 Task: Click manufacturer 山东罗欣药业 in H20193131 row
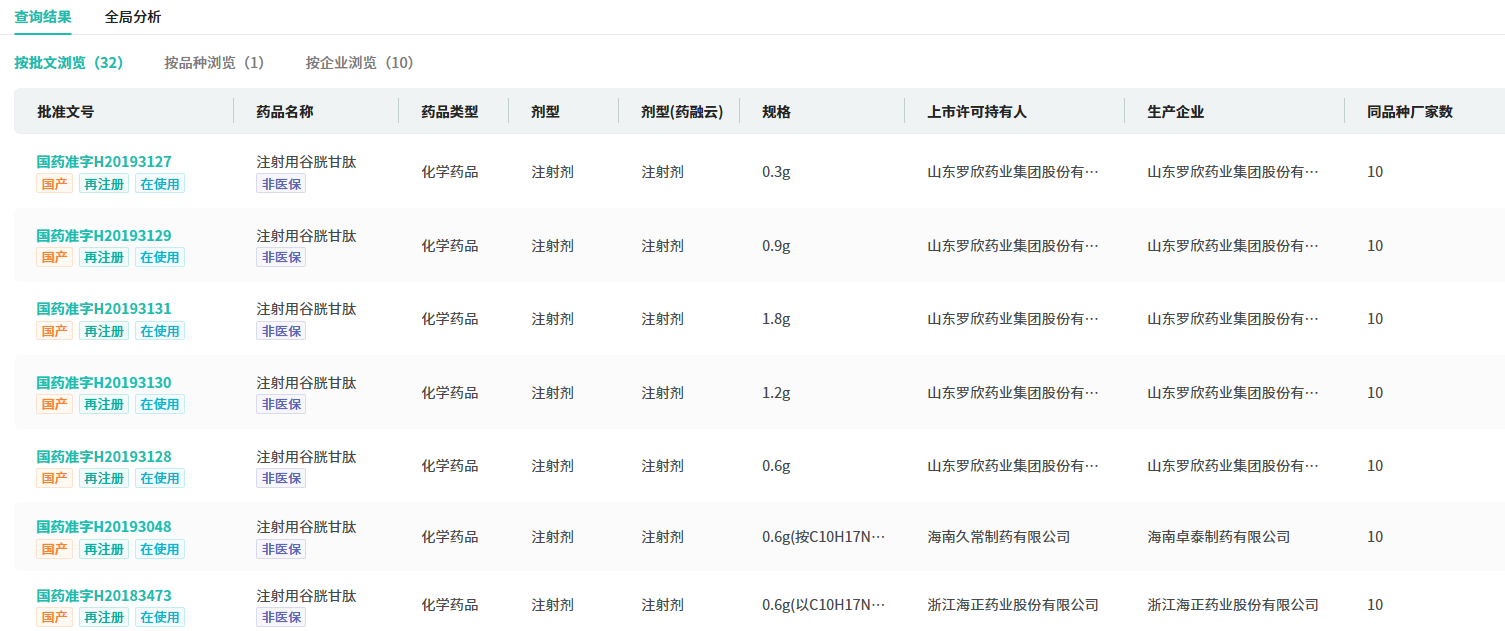pyautogui.click(x=1233, y=319)
